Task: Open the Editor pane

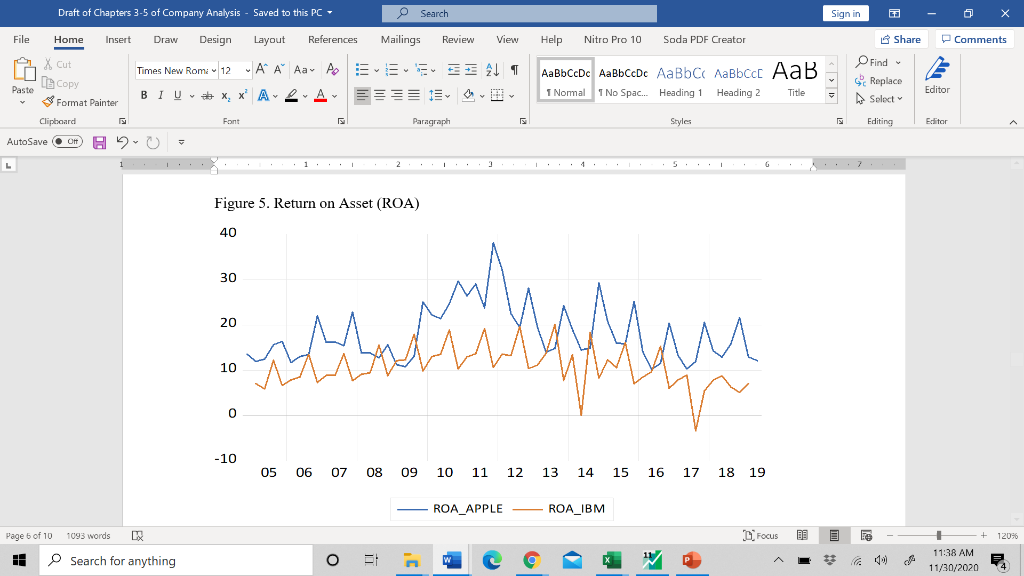Action: tap(937, 80)
